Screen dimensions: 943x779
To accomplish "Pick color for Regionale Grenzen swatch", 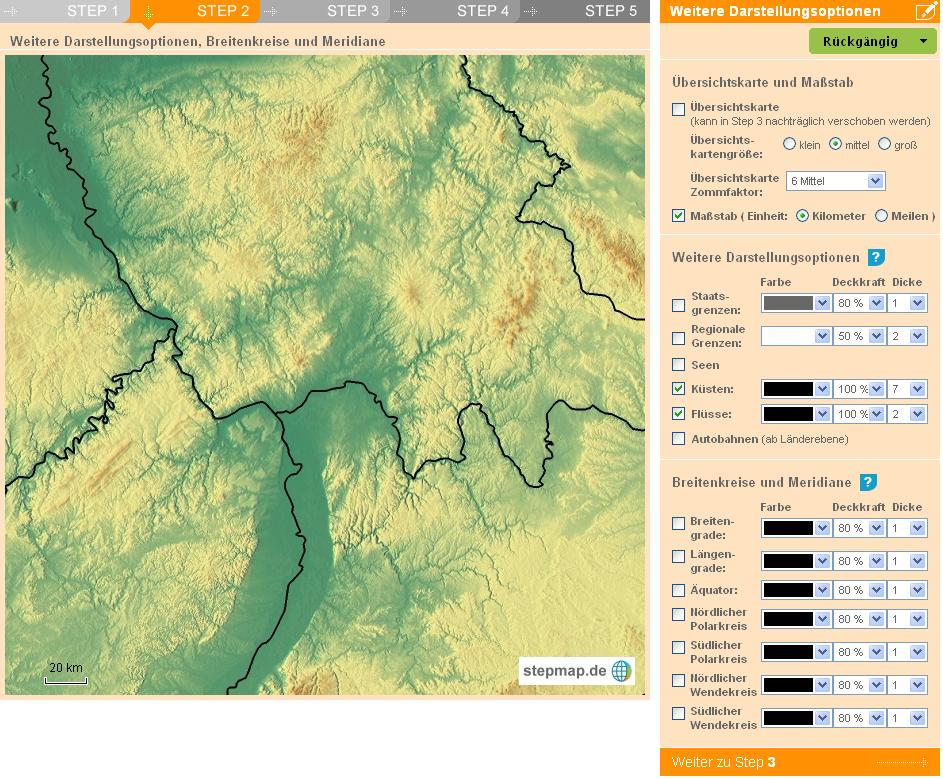I will [796, 337].
